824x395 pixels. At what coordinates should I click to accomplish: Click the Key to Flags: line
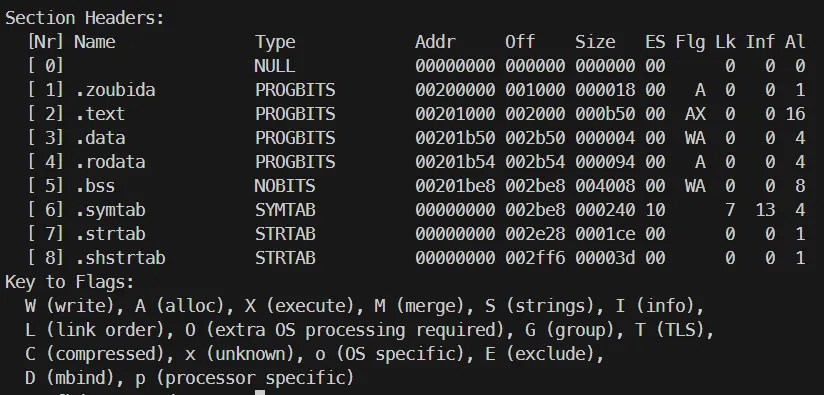(70, 282)
